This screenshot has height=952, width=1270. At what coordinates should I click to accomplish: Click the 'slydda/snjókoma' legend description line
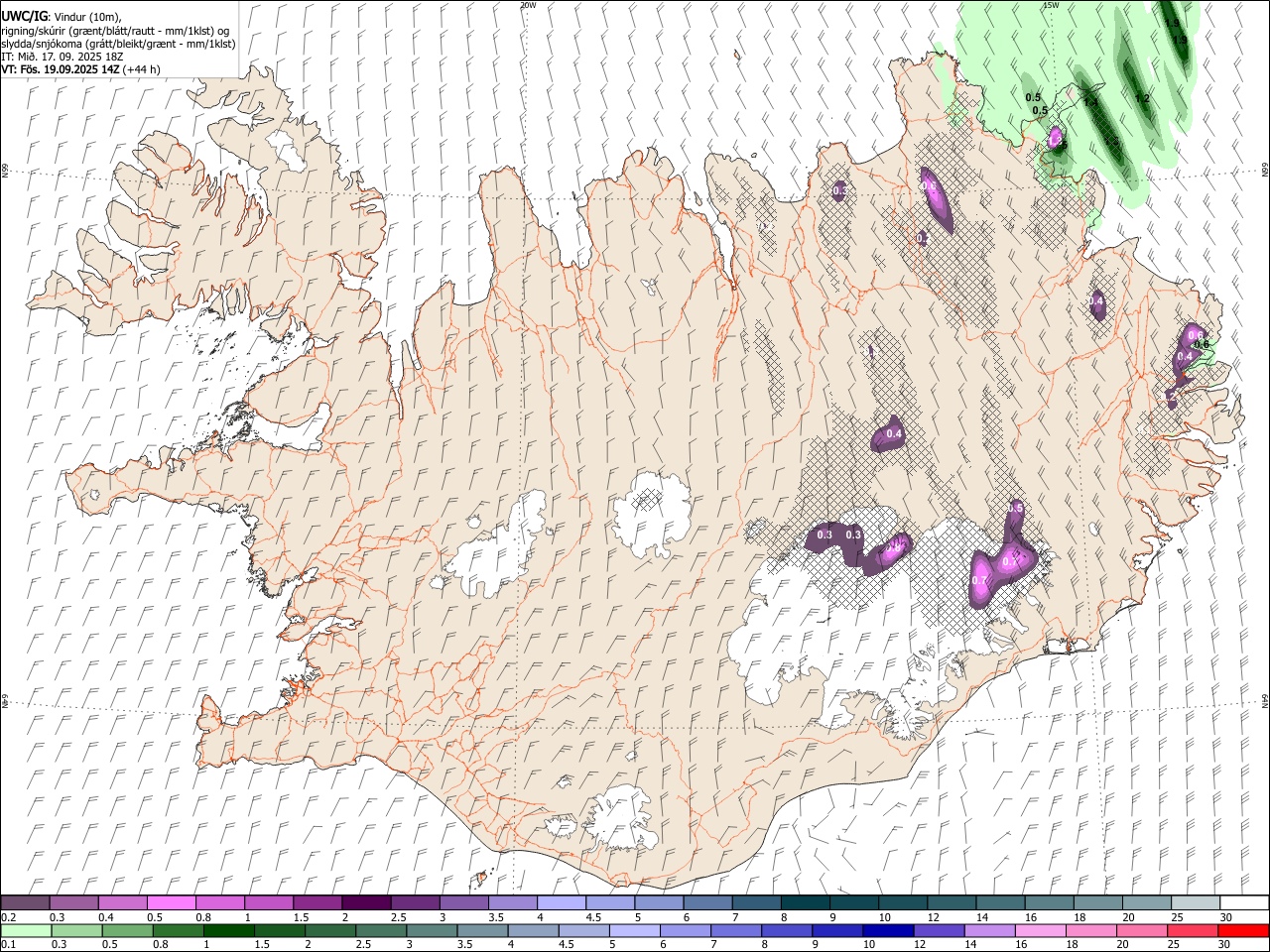coord(117,44)
